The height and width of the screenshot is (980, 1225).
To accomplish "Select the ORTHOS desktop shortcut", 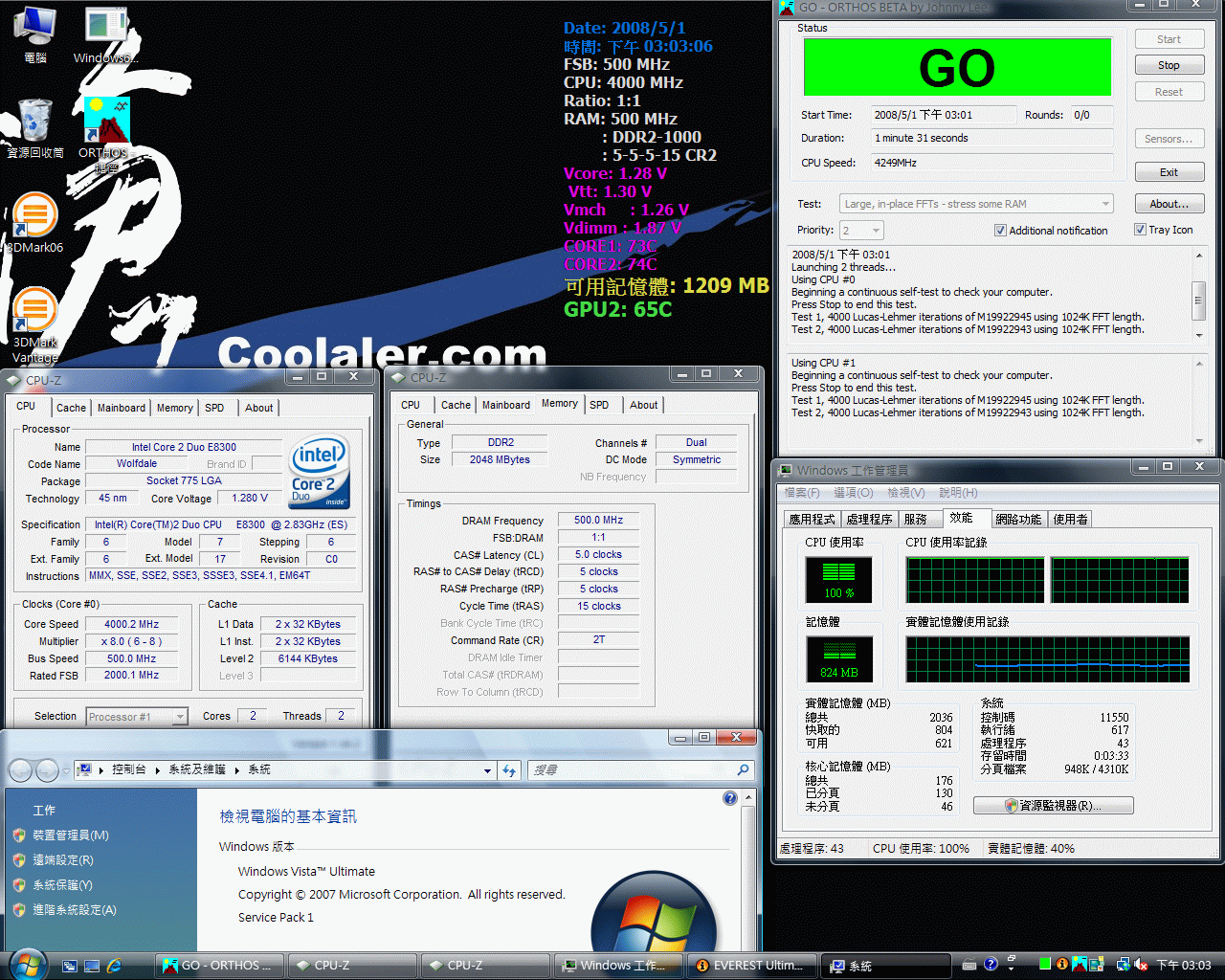I will tap(105, 134).
